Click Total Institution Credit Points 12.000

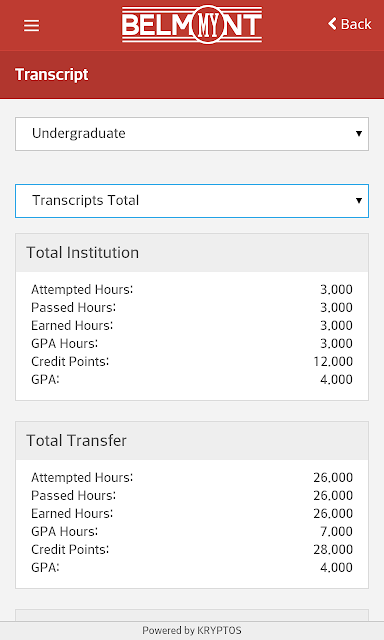pos(333,362)
